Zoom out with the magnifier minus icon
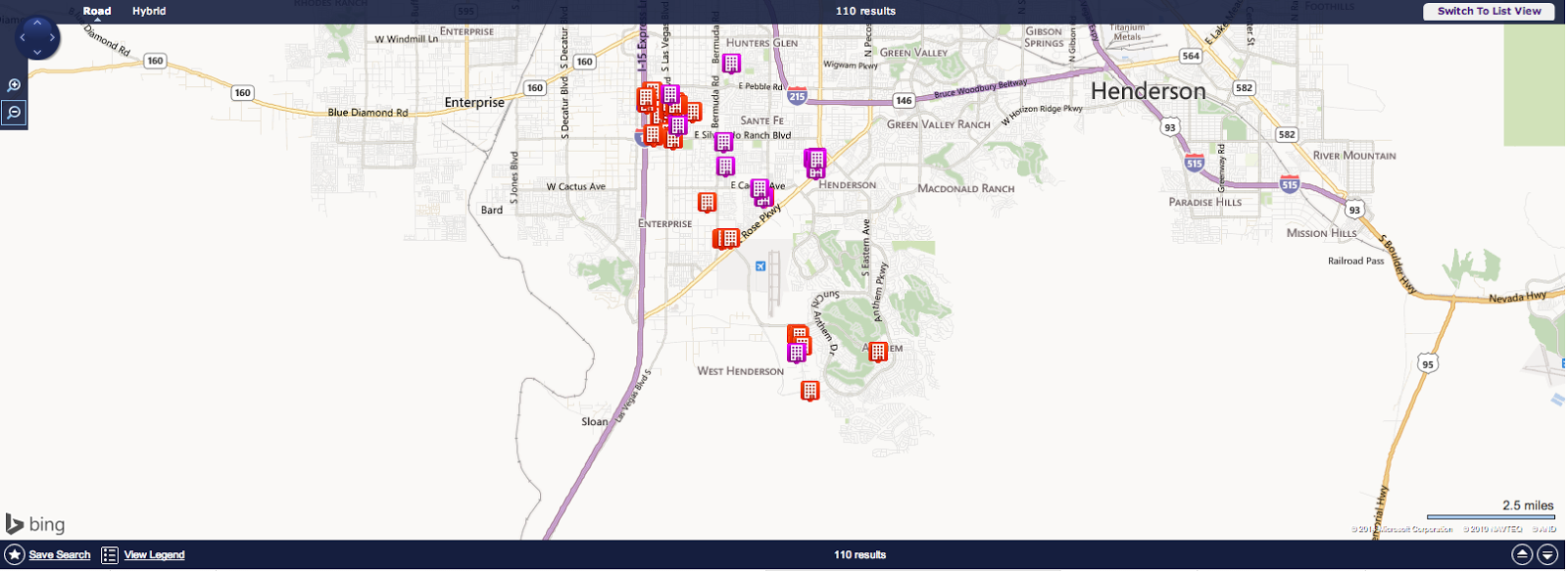The height and width of the screenshot is (571, 1568). (x=14, y=113)
